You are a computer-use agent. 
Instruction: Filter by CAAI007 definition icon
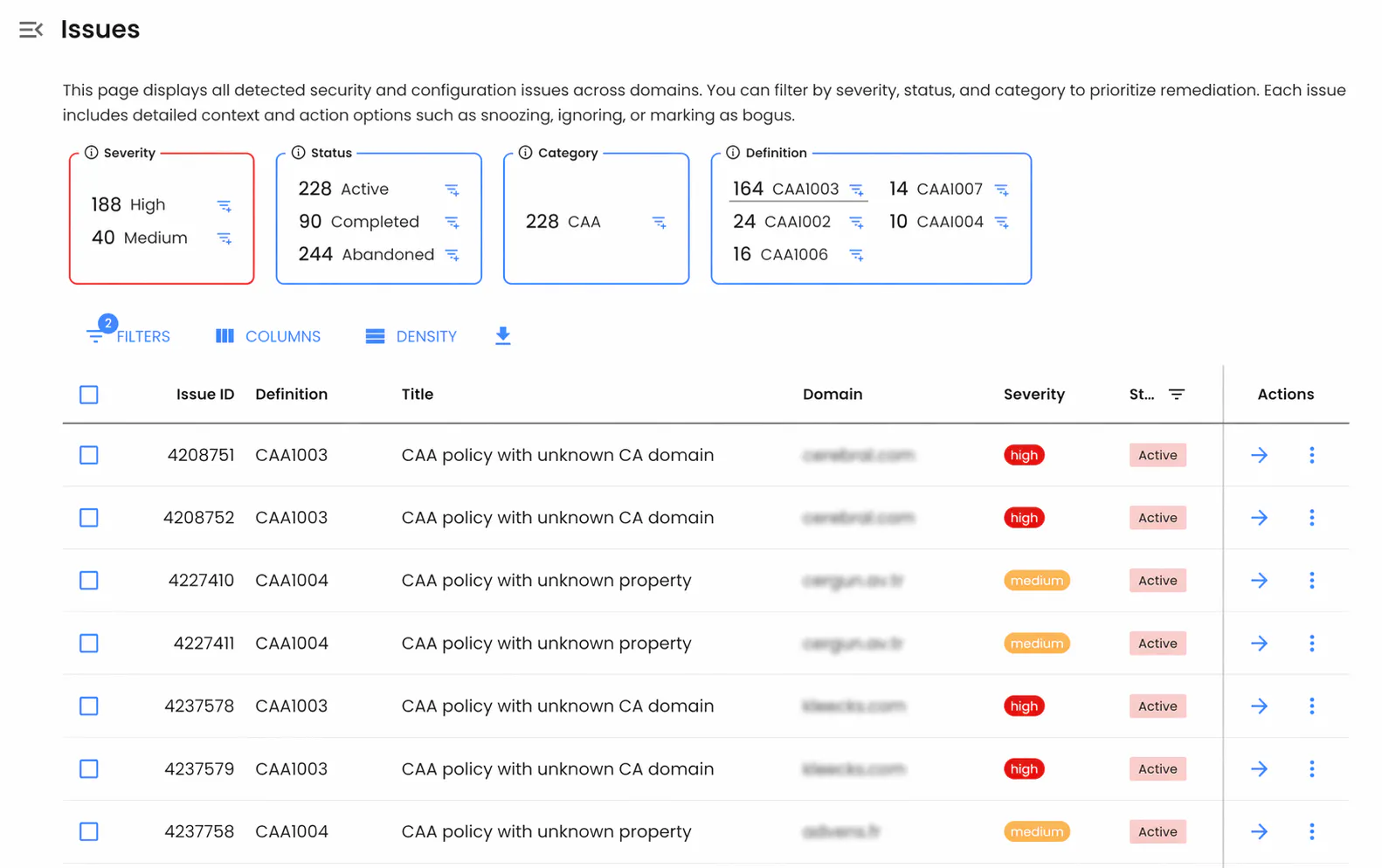pos(1002,189)
